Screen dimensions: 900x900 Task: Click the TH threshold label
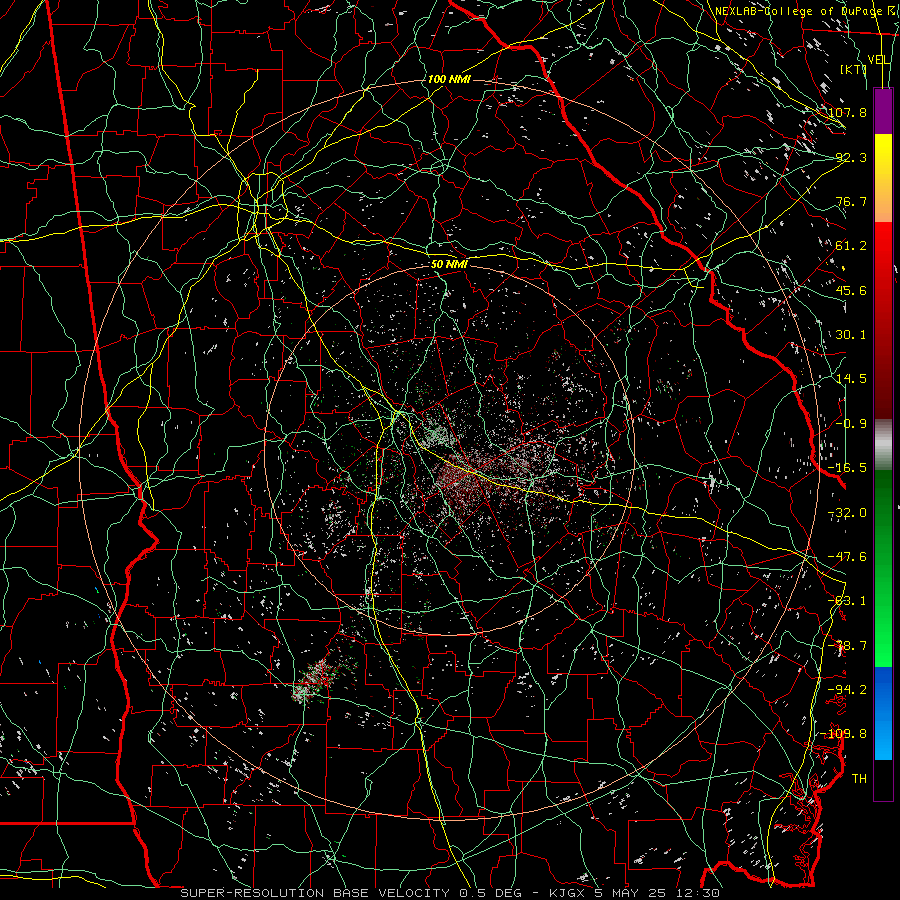[x=859, y=779]
